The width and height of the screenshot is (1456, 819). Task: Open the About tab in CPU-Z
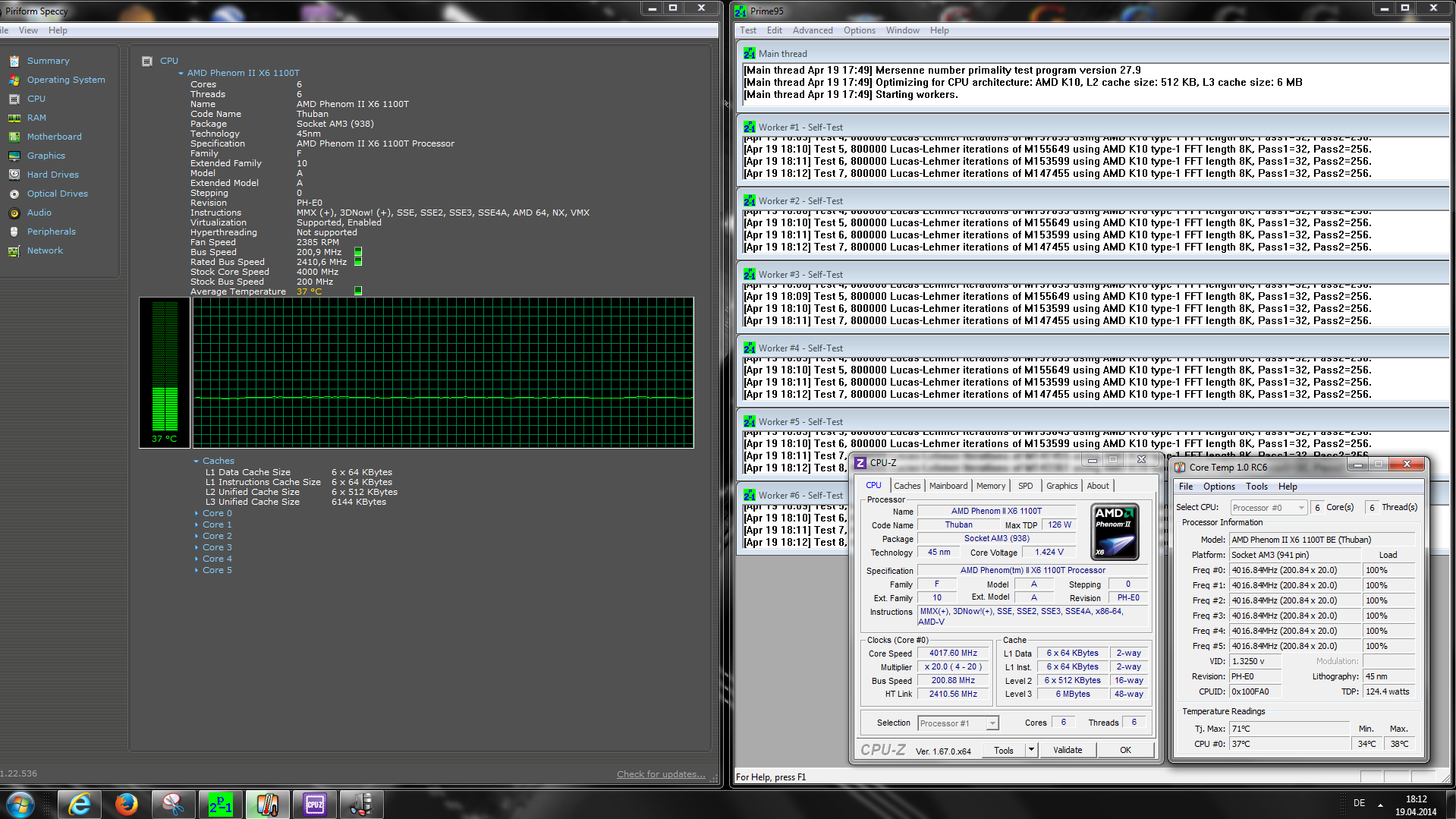[x=1098, y=486]
